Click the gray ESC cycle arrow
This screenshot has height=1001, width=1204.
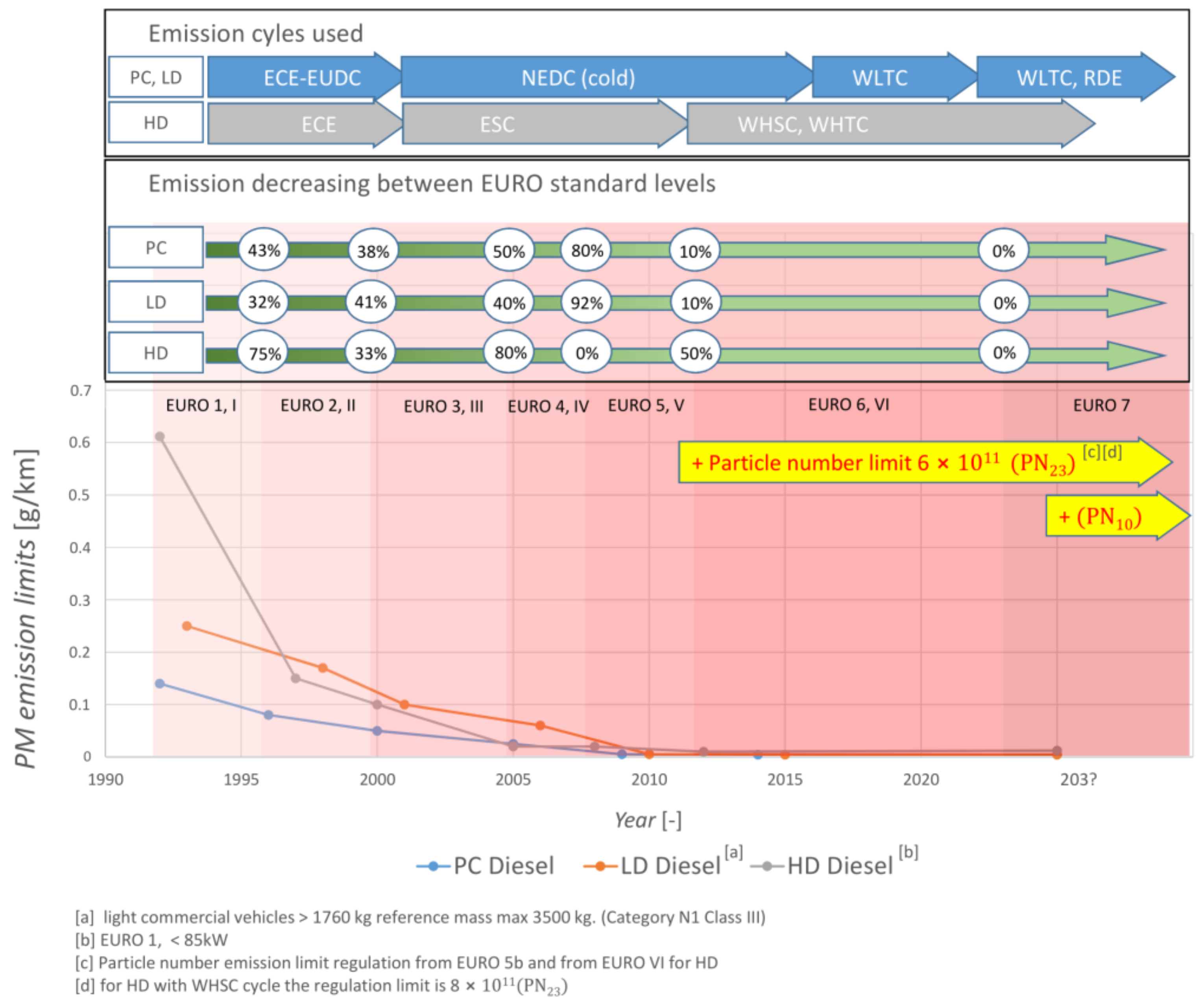point(497,124)
